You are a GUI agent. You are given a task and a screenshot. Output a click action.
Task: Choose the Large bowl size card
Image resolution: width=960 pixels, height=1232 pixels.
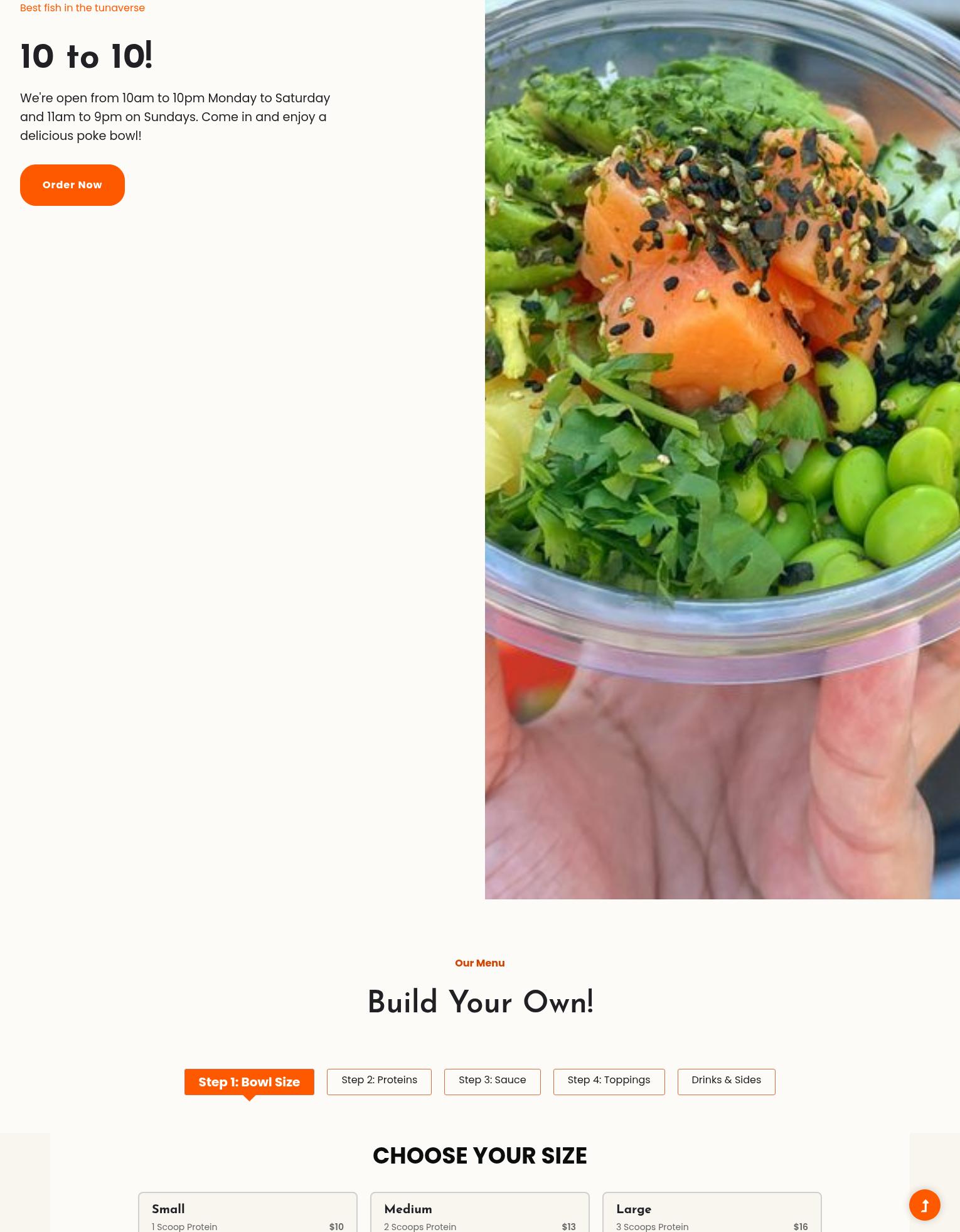tap(712, 1212)
